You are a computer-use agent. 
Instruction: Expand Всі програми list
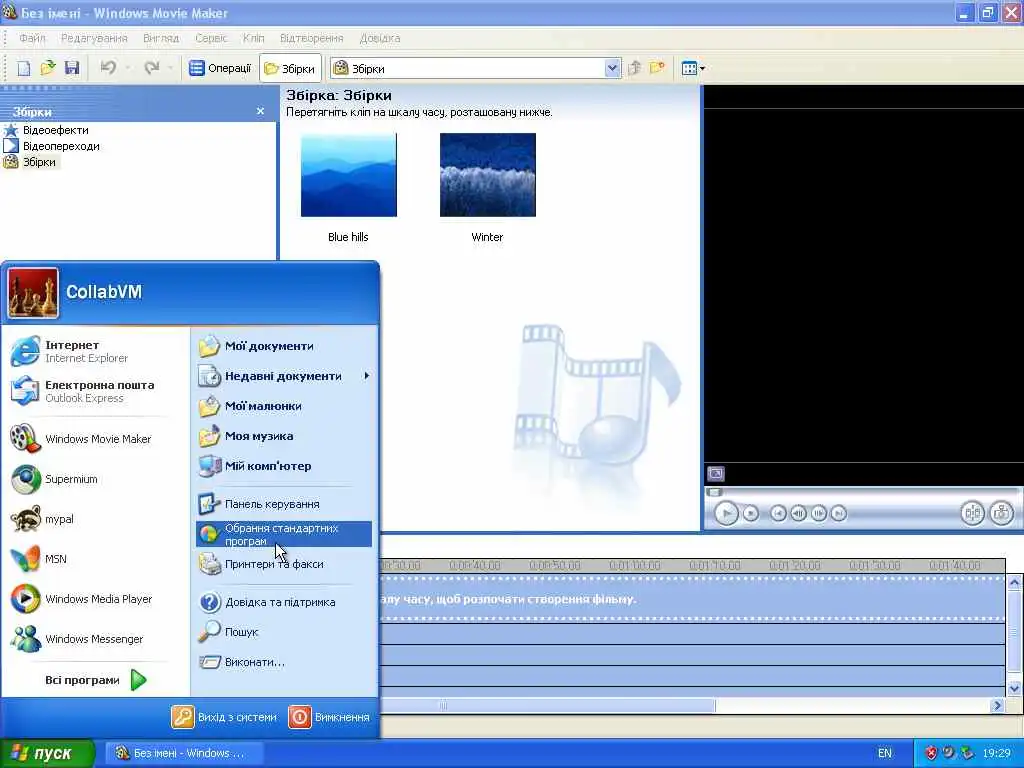tap(95, 680)
